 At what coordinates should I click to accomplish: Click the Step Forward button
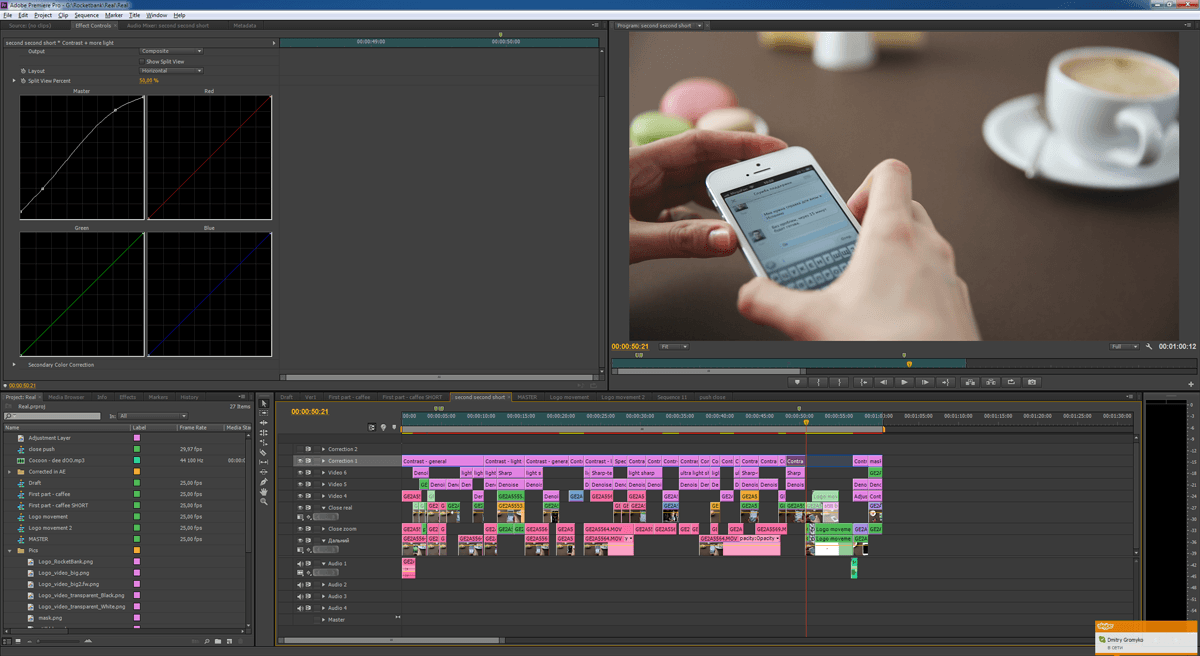[925, 382]
